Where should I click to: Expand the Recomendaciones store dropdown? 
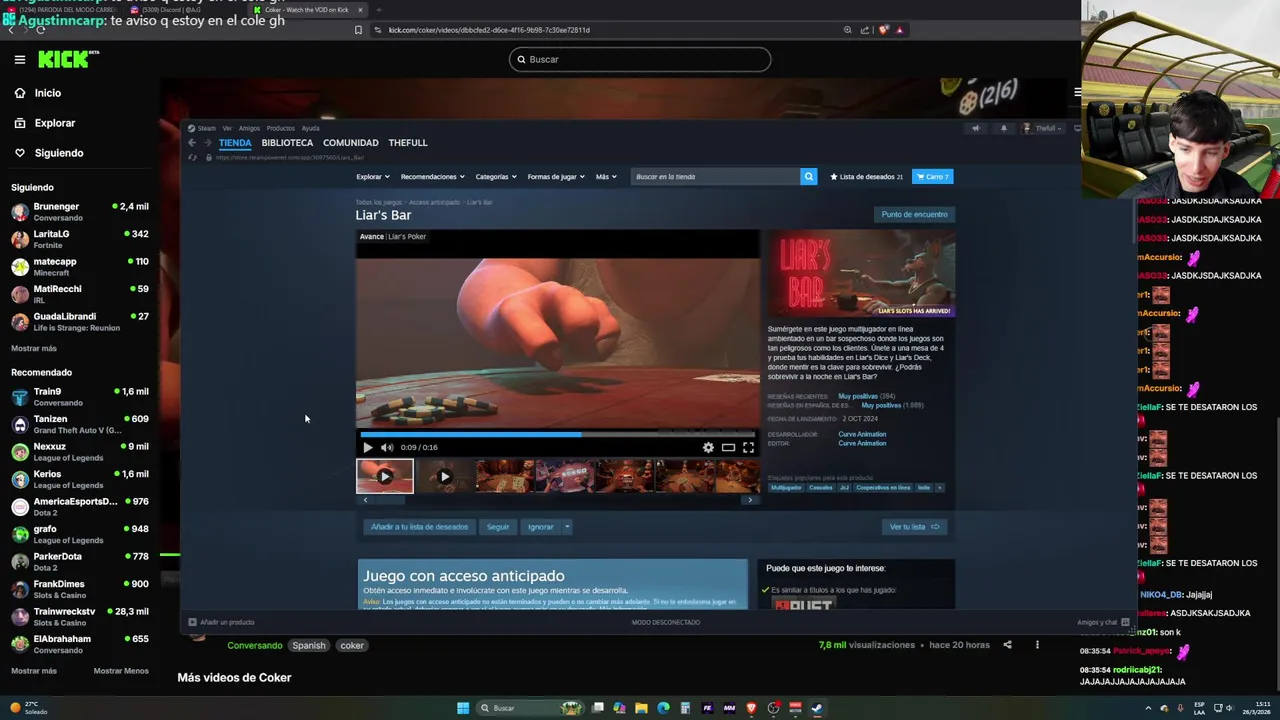(432, 177)
